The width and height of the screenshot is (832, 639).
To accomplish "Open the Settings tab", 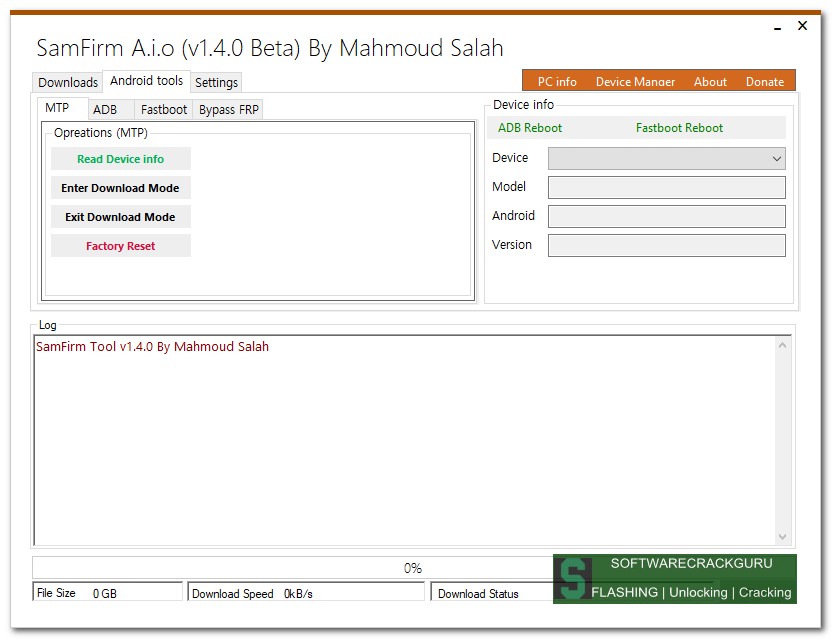I will [216, 82].
